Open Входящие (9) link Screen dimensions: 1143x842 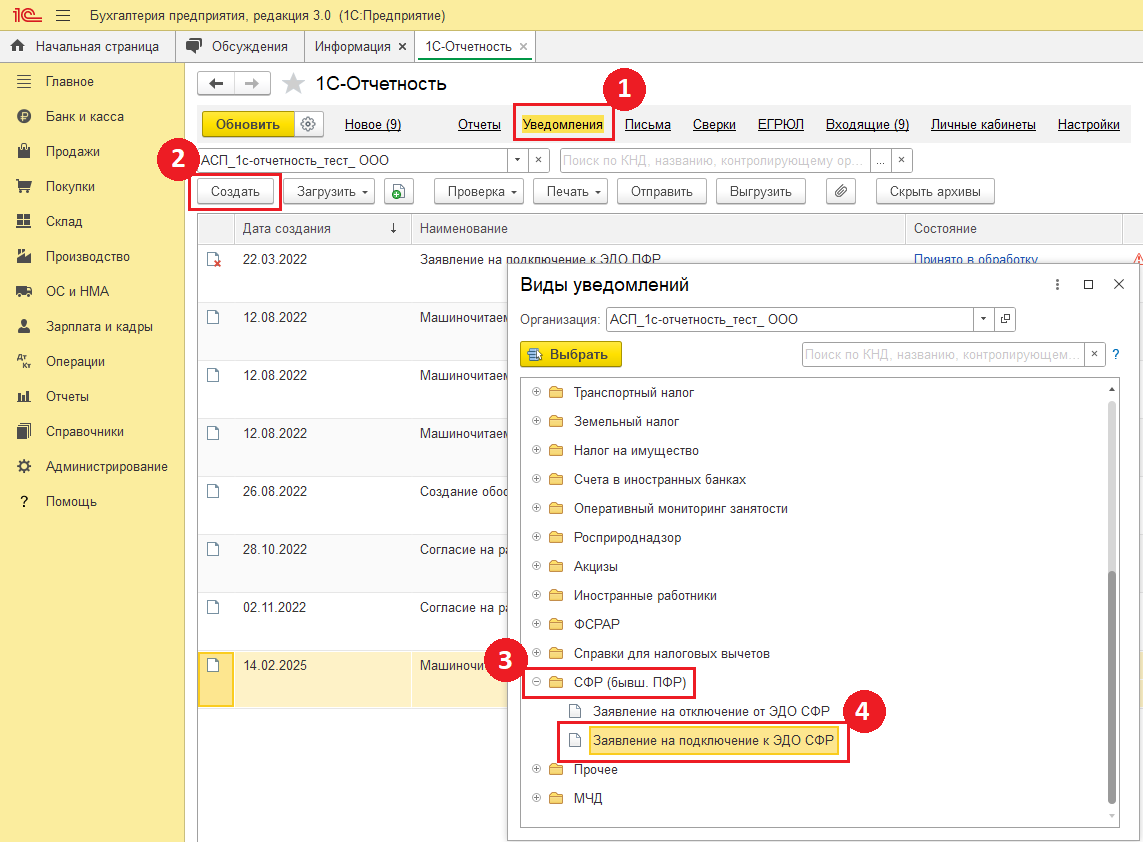coord(867,125)
